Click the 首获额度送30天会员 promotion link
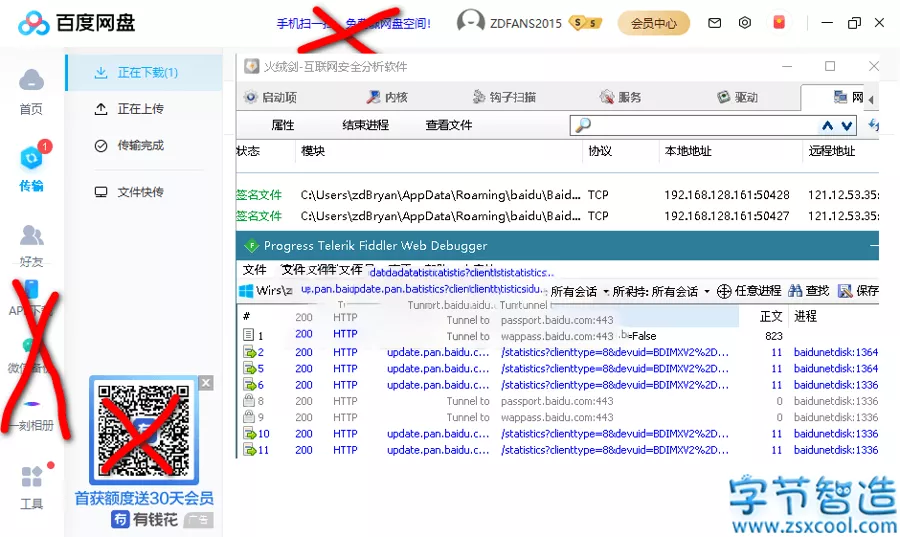Viewport: 900px width, 537px height. (144, 498)
